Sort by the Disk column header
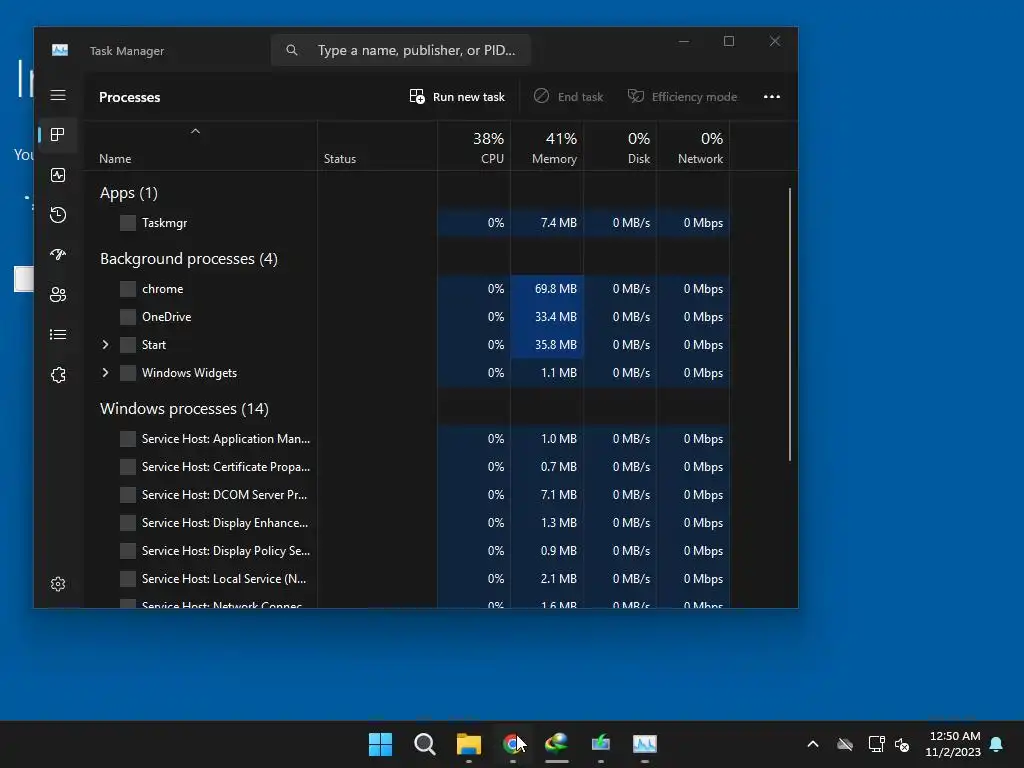Screen dimensions: 1024x768 click(x=620, y=148)
